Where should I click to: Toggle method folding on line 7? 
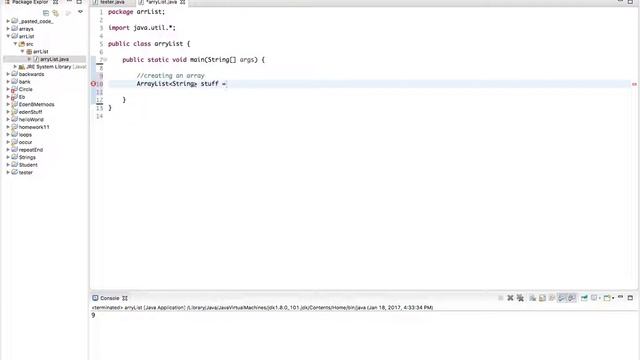105,60
